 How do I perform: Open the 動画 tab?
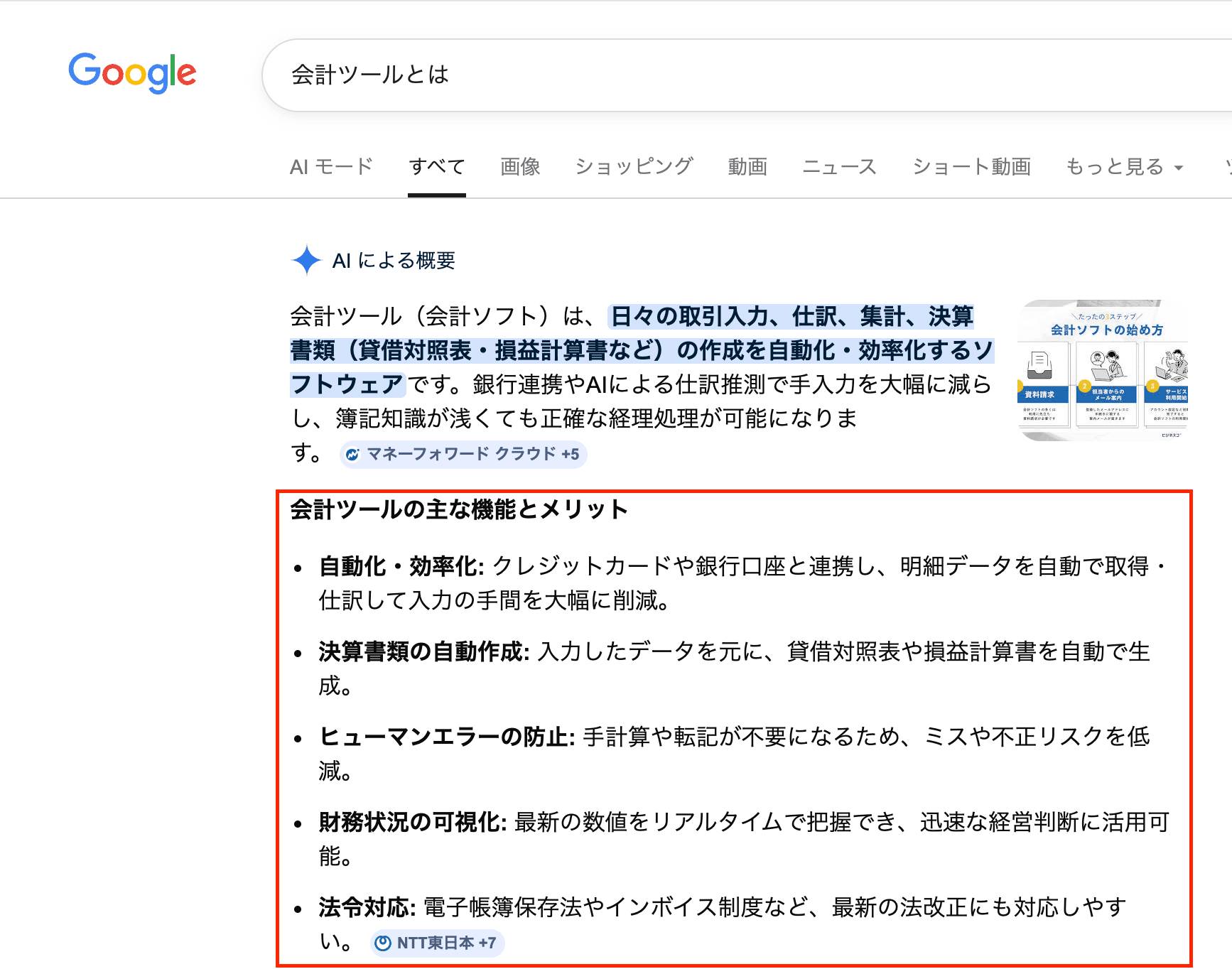coord(747,167)
